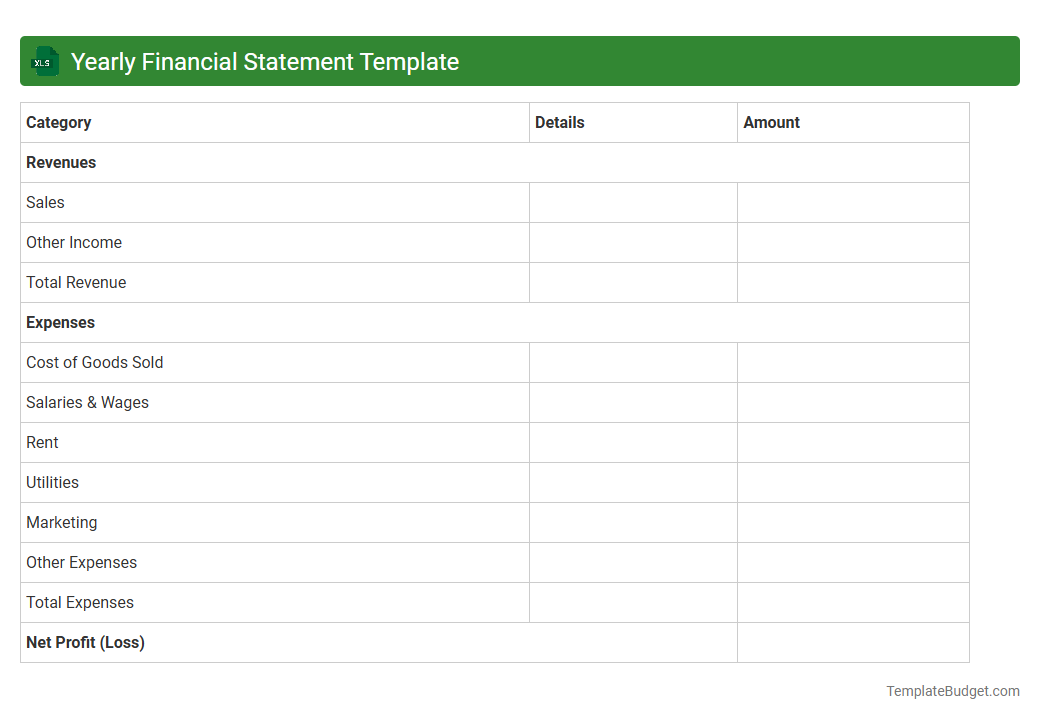Open the TemplateBudget.com link
The image size is (1040, 720).
click(x=951, y=691)
